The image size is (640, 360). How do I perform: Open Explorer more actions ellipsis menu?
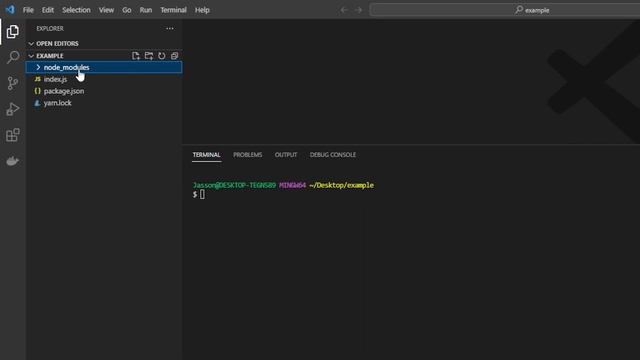170,29
